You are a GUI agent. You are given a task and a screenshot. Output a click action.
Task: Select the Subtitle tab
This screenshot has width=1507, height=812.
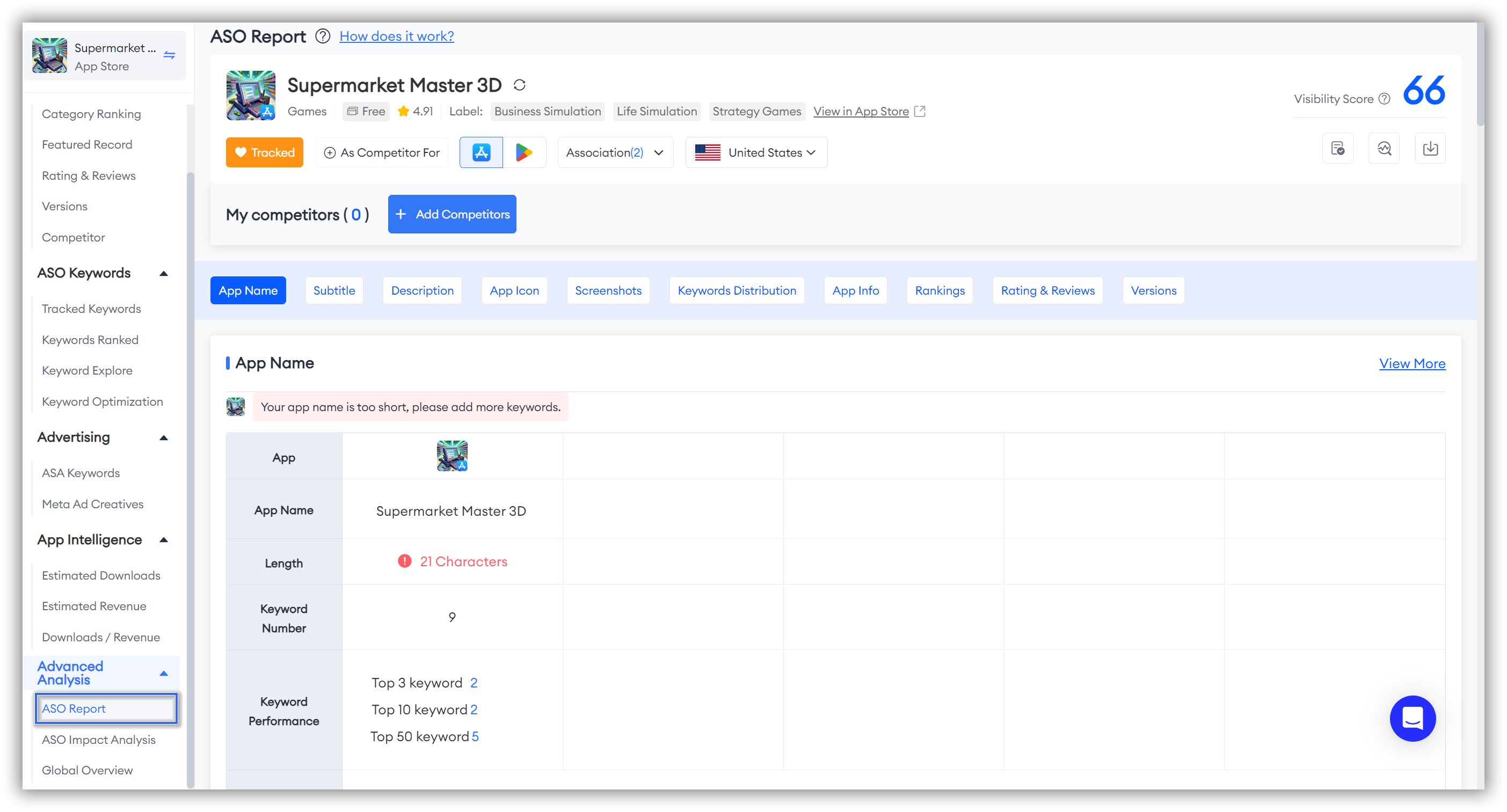click(x=333, y=290)
